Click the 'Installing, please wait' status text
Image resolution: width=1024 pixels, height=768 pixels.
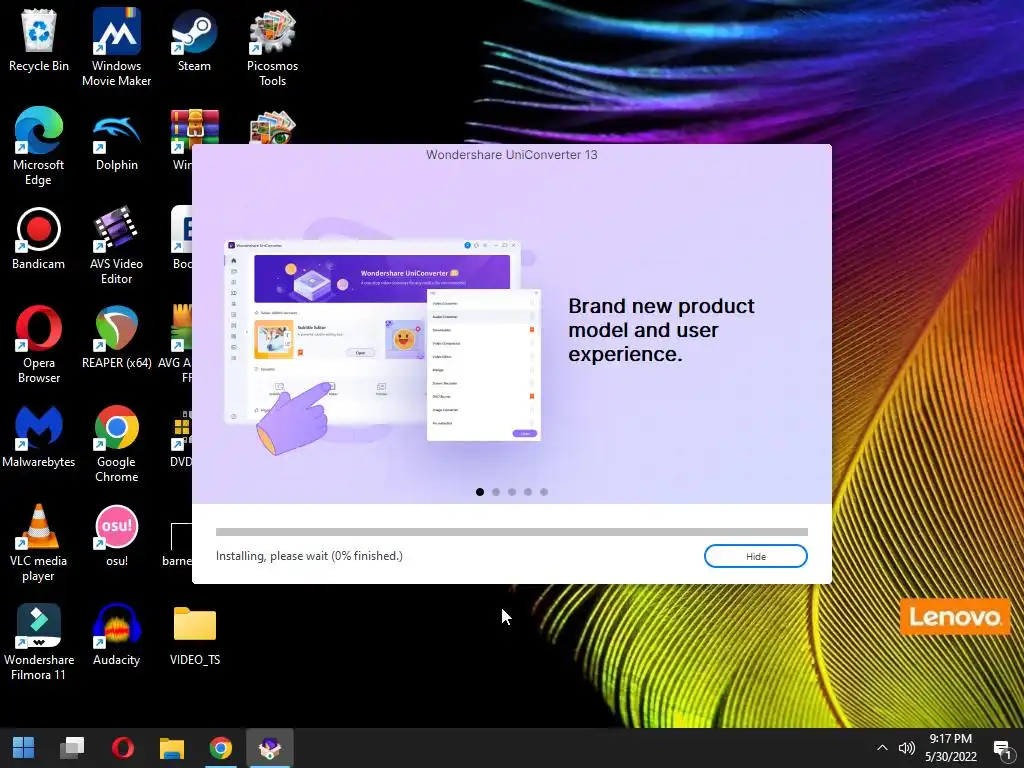pyautogui.click(x=309, y=556)
